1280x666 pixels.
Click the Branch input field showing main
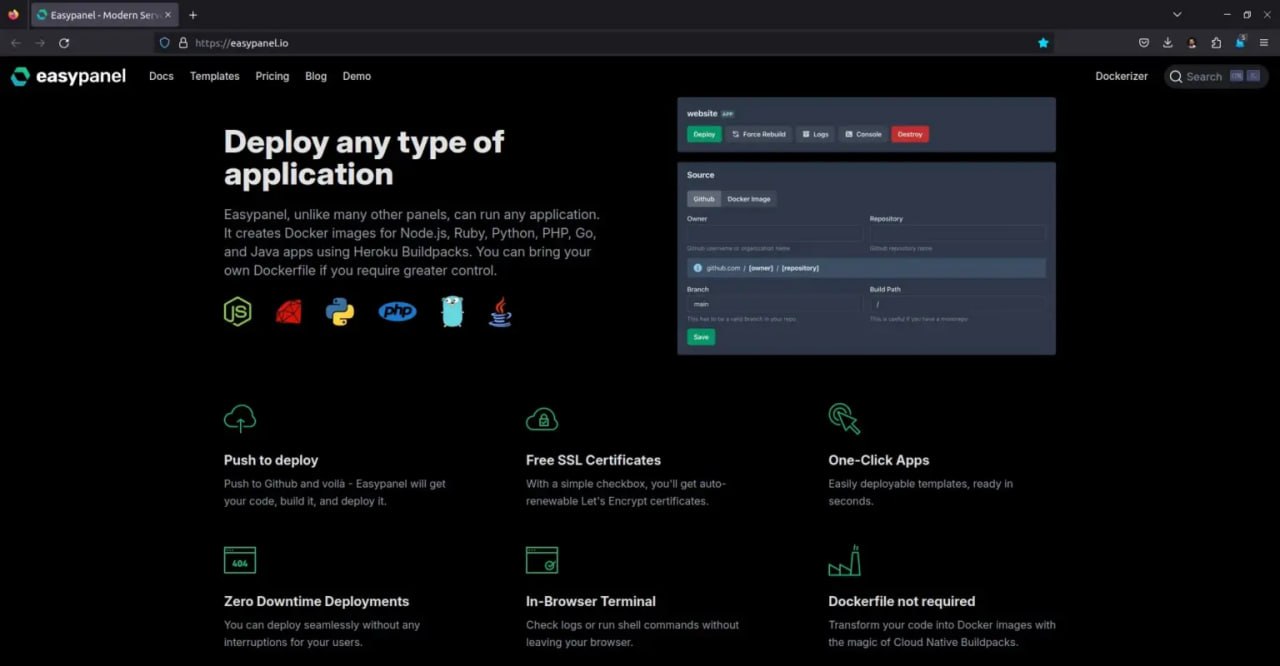(770, 304)
